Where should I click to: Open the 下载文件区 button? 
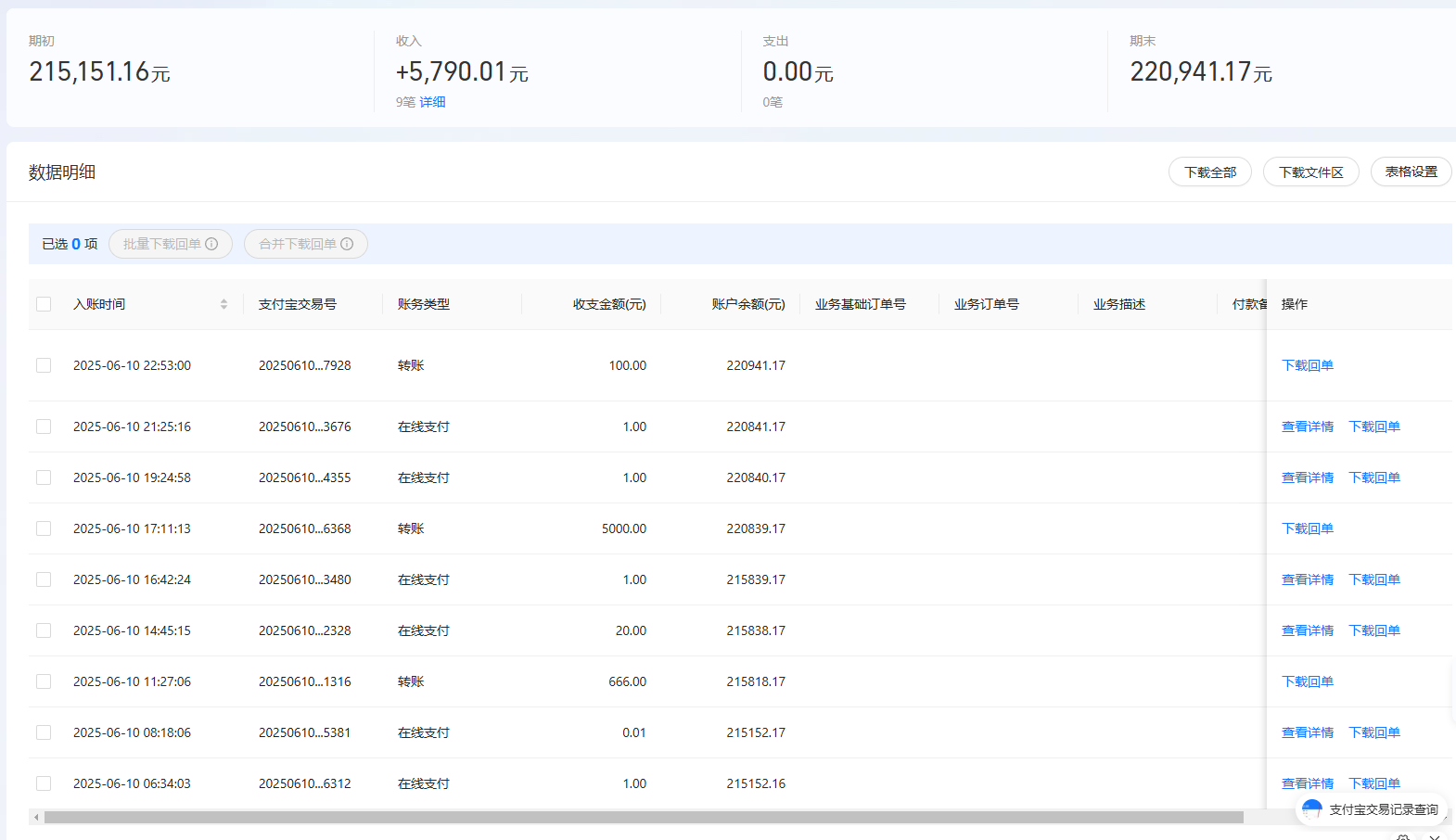[x=1311, y=172]
